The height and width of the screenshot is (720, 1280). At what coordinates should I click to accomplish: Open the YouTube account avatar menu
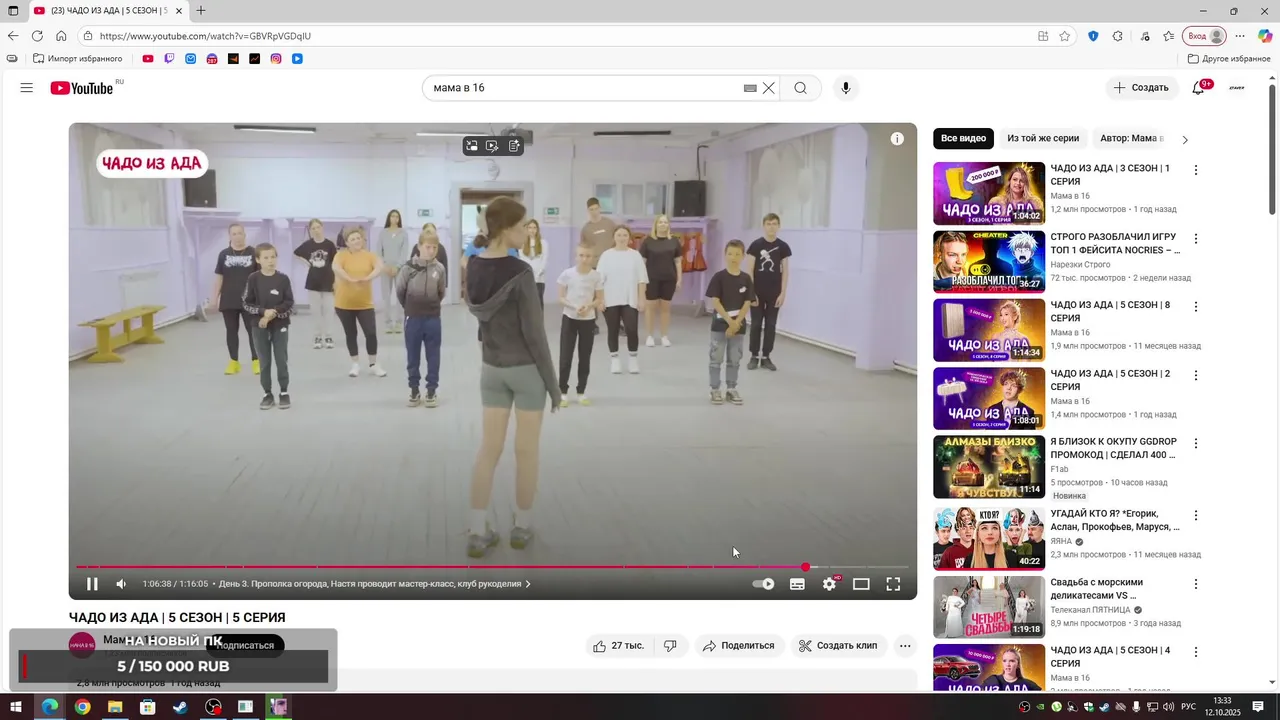point(1237,88)
